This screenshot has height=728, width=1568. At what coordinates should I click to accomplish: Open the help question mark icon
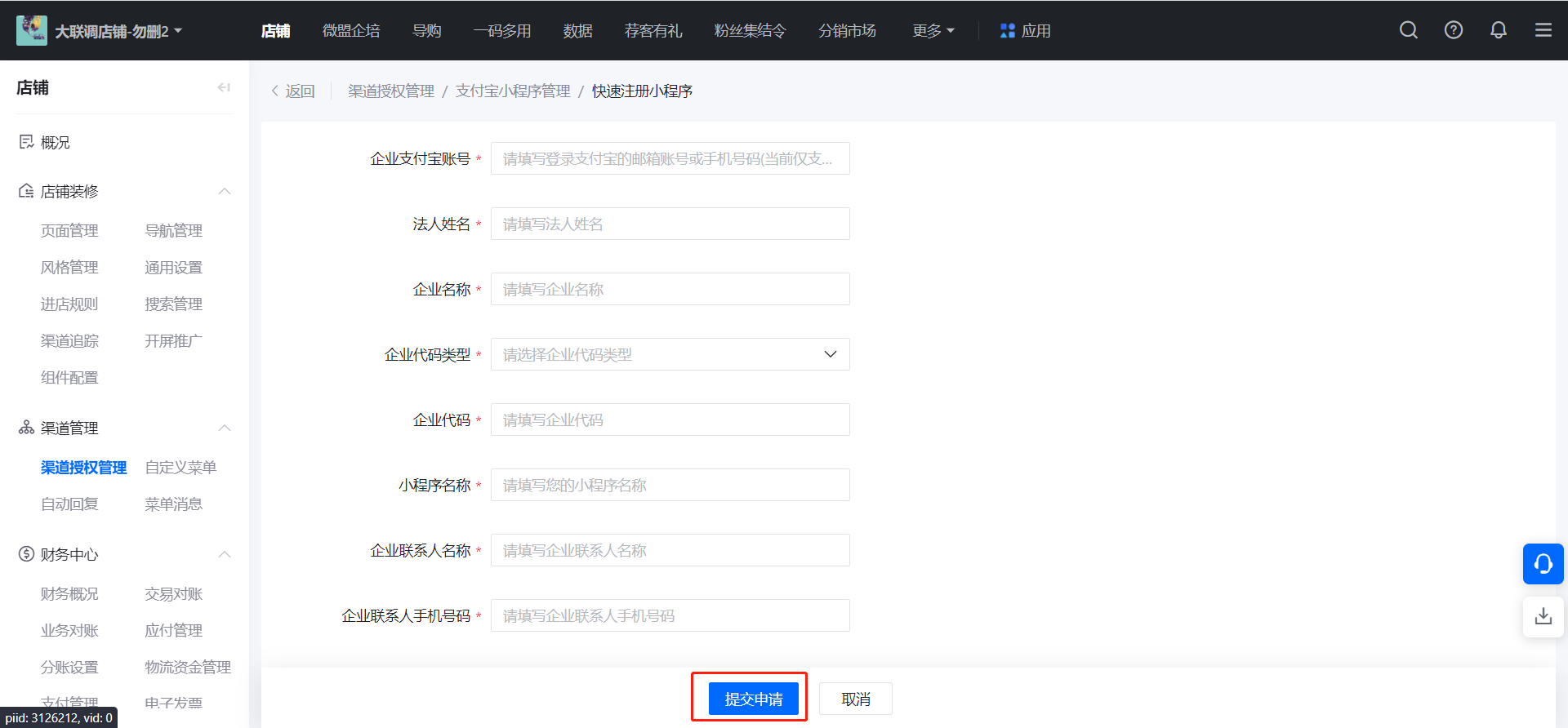click(x=1453, y=30)
